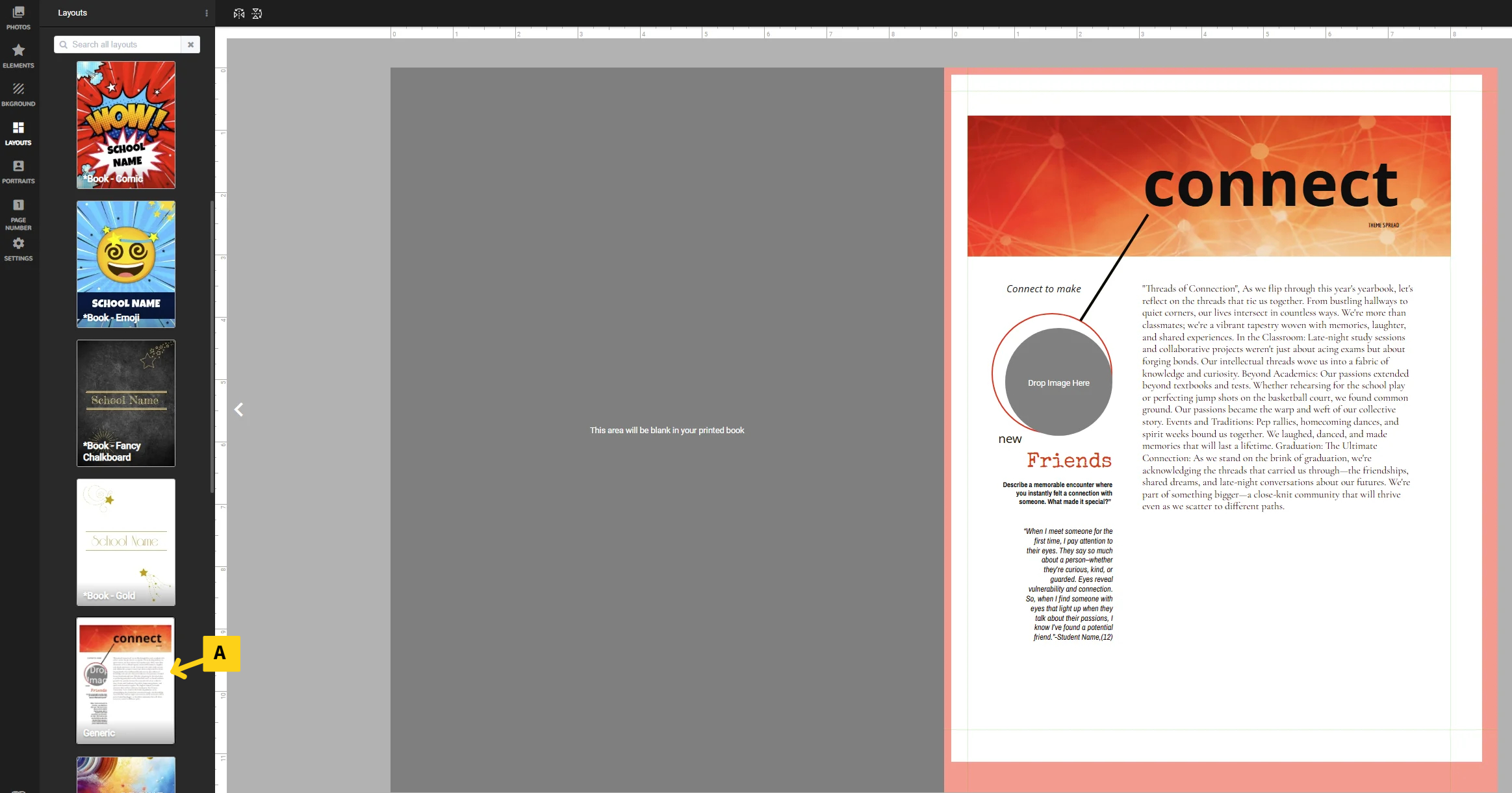Viewport: 1512px width, 793px height.
Task: Click the Friends red heading text
Action: click(x=1069, y=460)
